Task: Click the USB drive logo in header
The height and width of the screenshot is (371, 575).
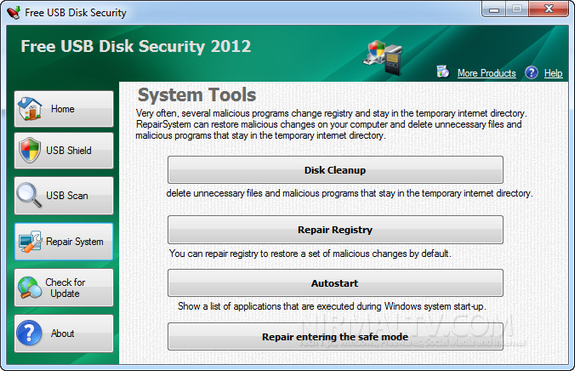Action: coord(383,57)
